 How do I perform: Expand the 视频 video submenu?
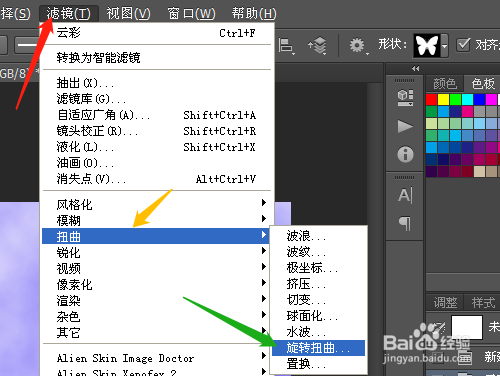point(157,268)
